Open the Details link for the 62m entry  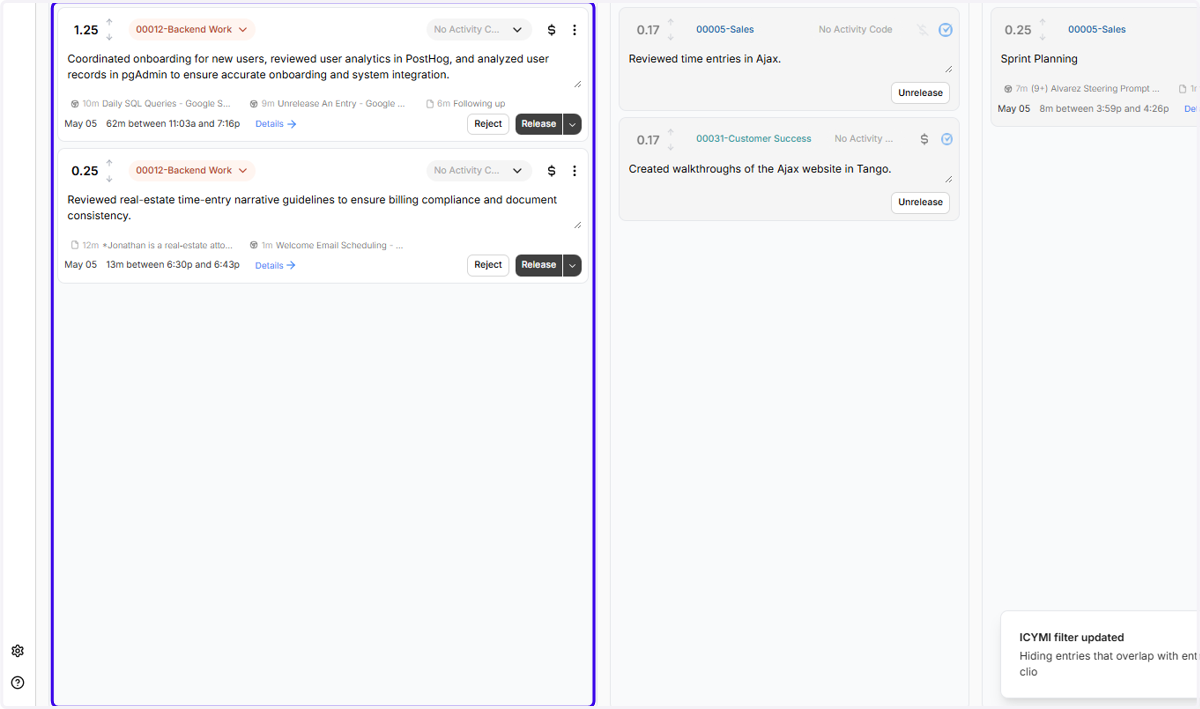(276, 124)
